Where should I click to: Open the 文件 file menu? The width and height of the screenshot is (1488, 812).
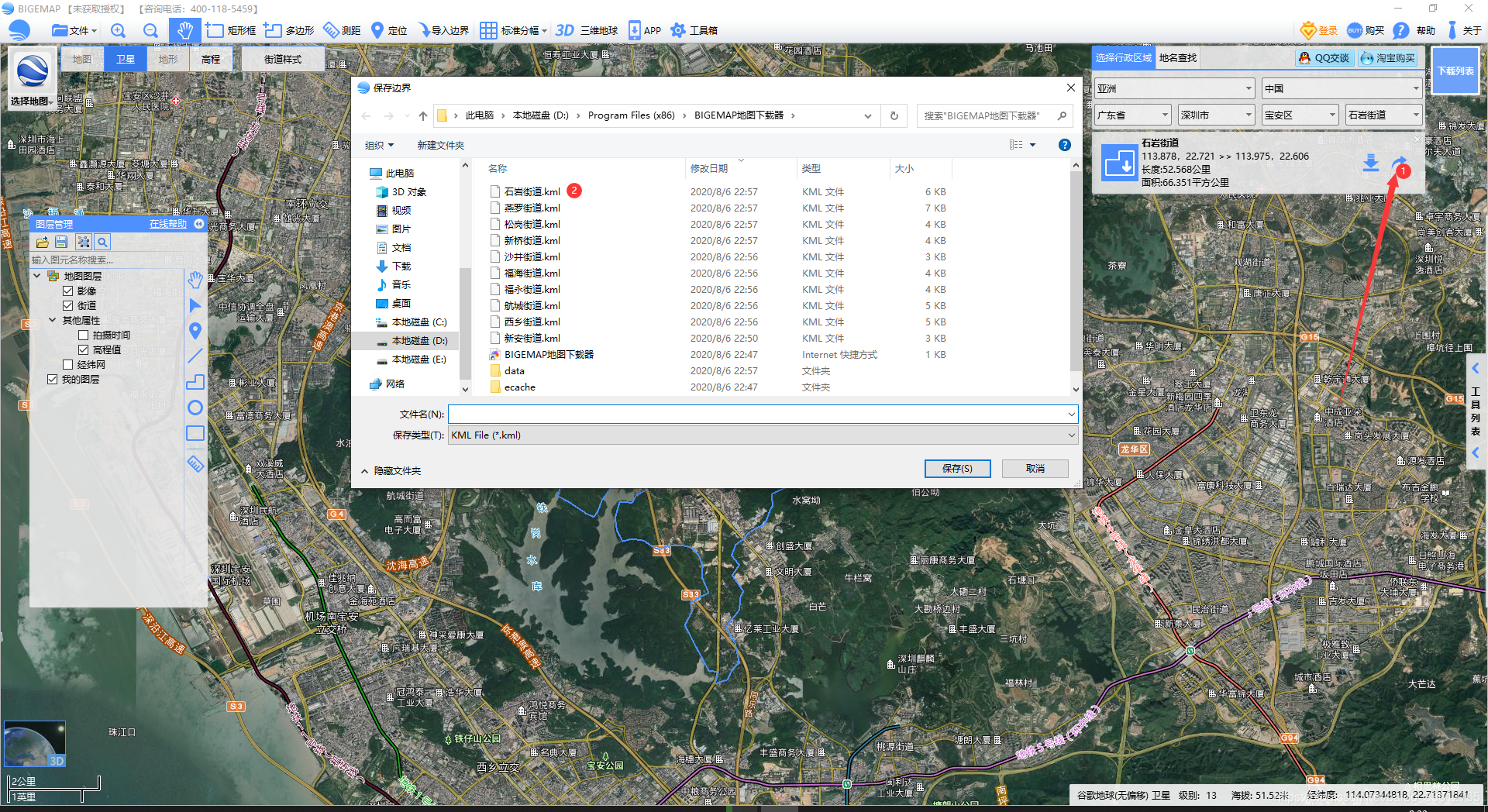click(74, 30)
